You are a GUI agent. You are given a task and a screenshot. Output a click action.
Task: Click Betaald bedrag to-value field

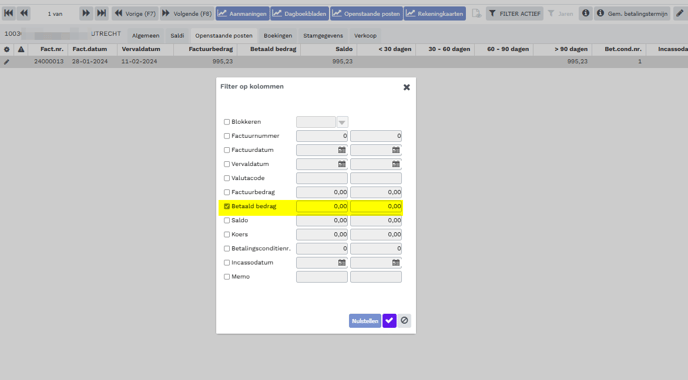(376, 206)
